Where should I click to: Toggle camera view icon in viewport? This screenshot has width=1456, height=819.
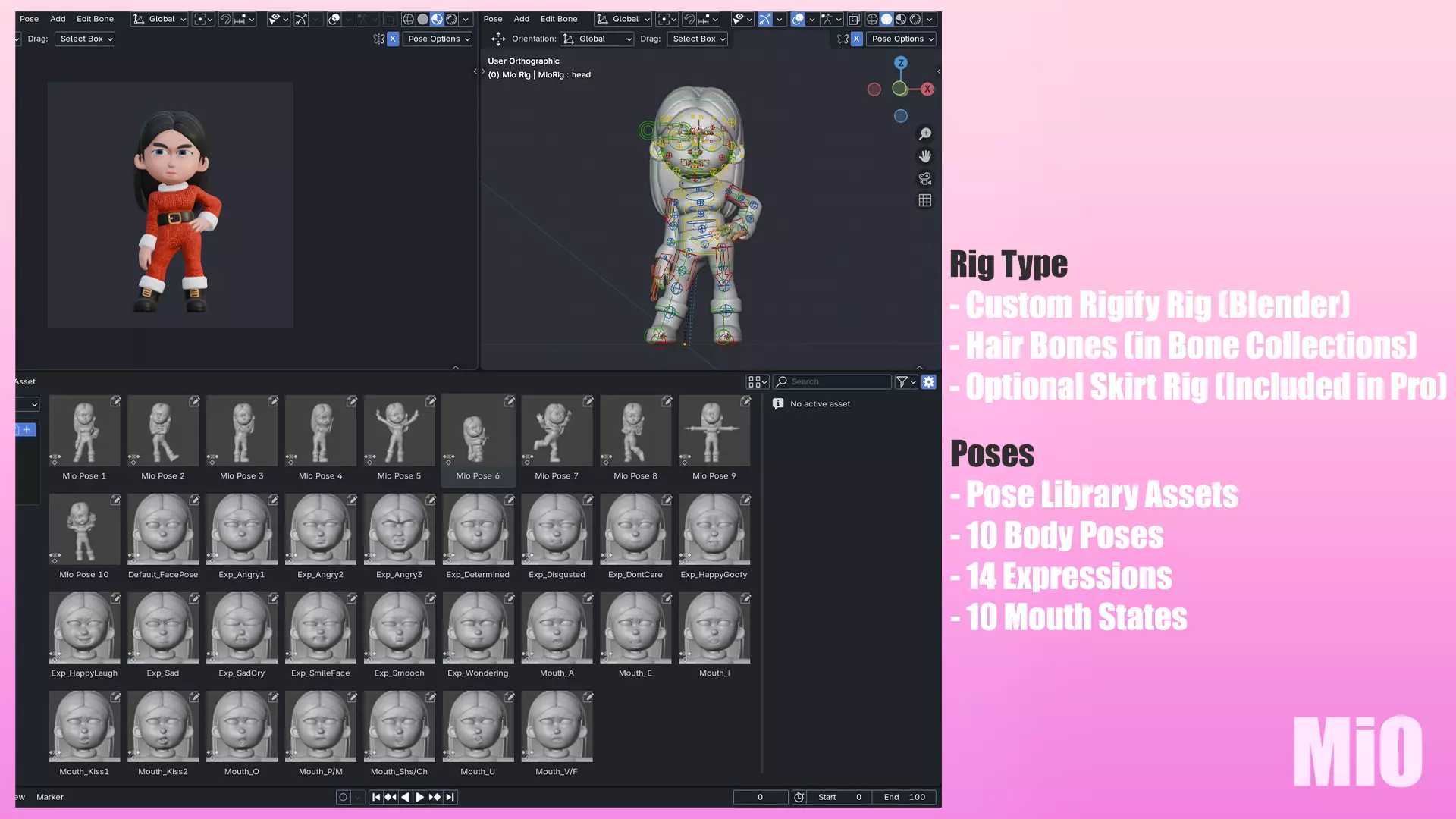[924, 178]
